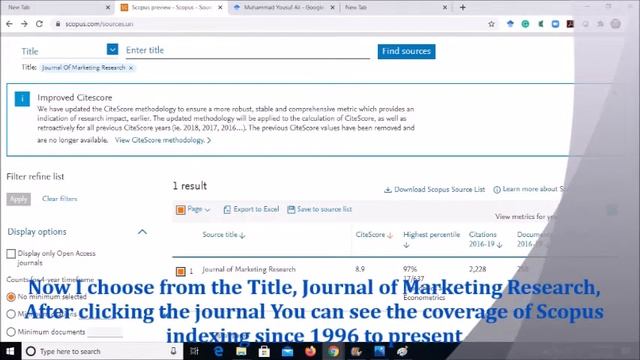Click the Type here to search box
Screen dimensions: 640x360
pyautogui.click(x=102, y=351)
